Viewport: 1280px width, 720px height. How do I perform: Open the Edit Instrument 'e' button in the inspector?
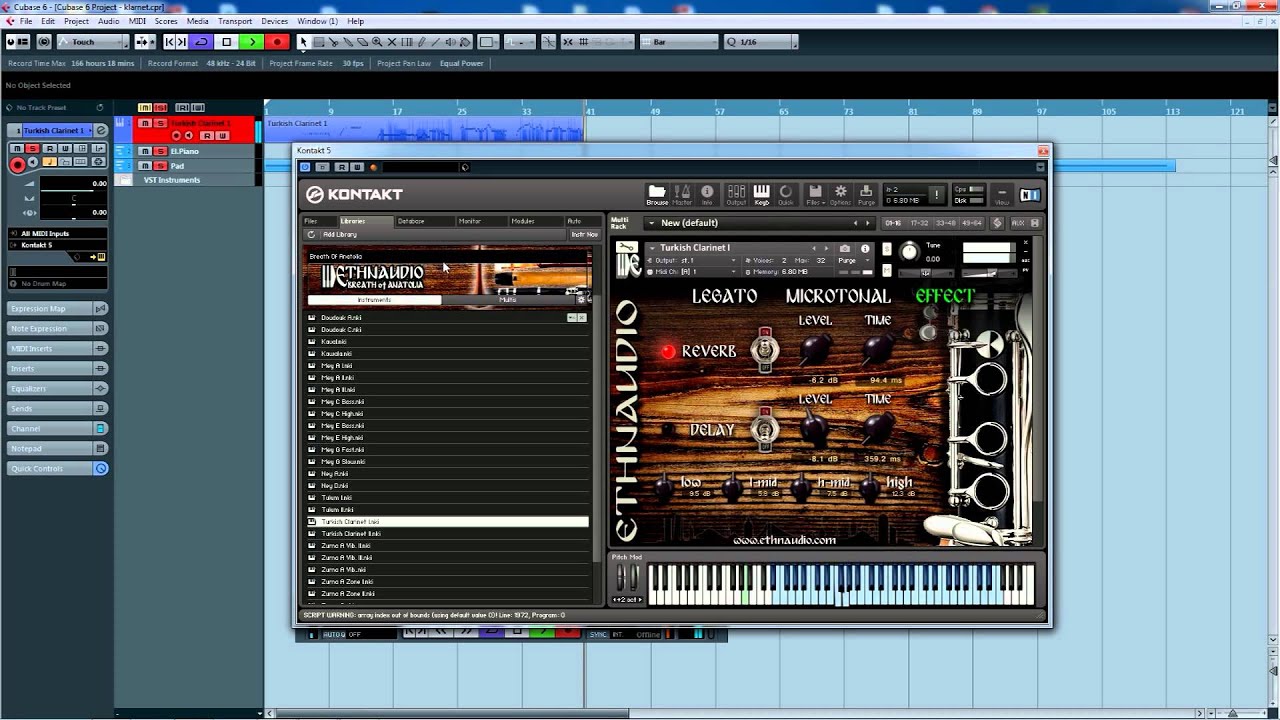point(101,130)
